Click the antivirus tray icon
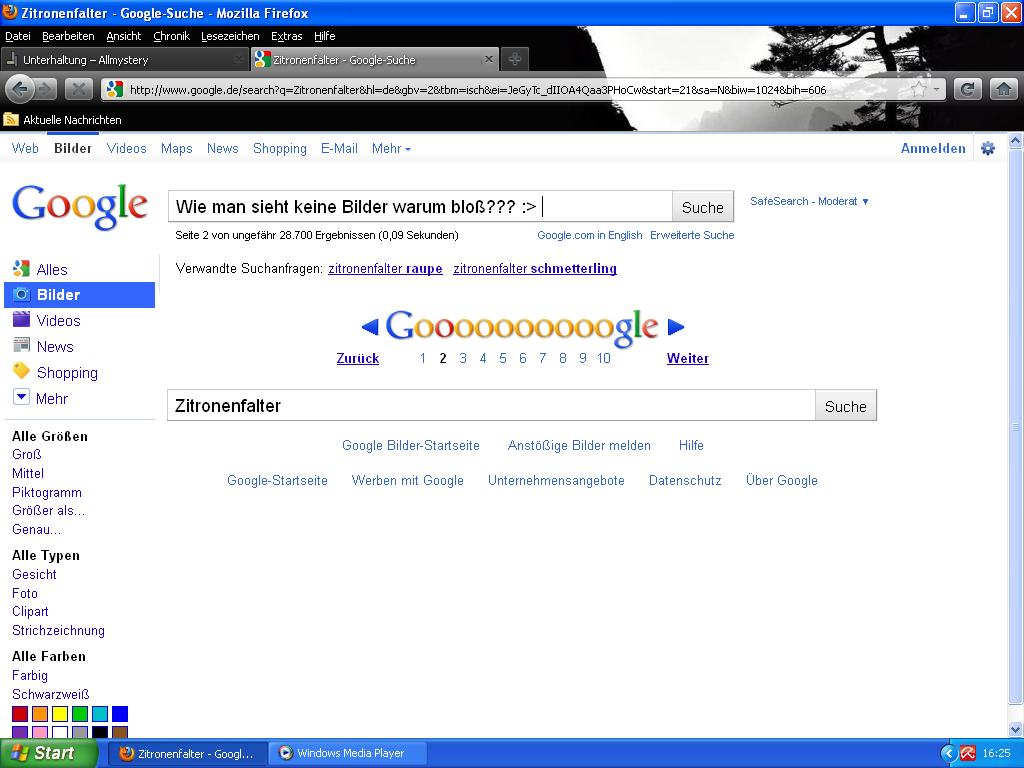The height and width of the screenshot is (768, 1024). [x=967, y=754]
